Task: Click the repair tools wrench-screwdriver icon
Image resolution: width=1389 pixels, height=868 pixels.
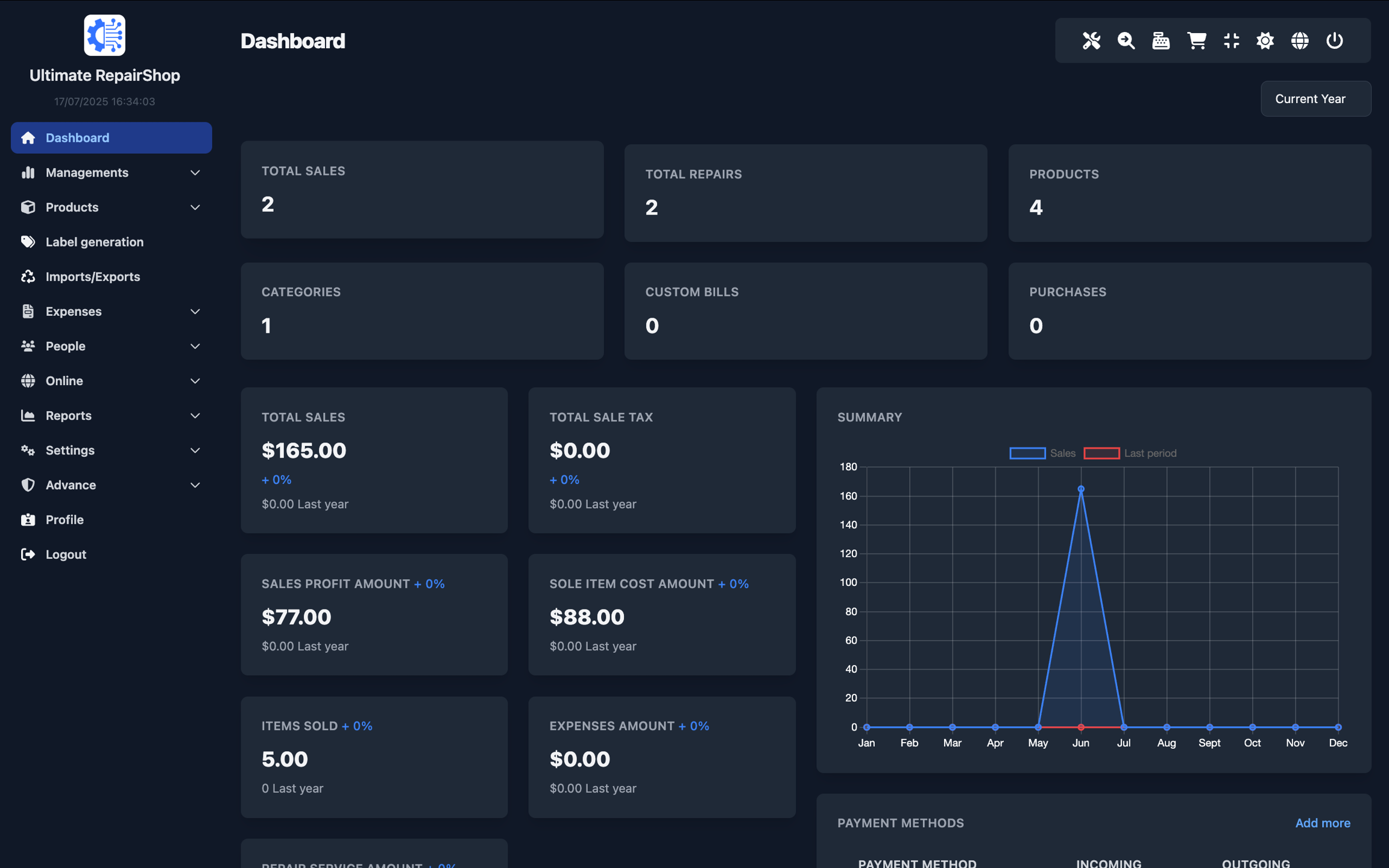Action: [x=1091, y=40]
